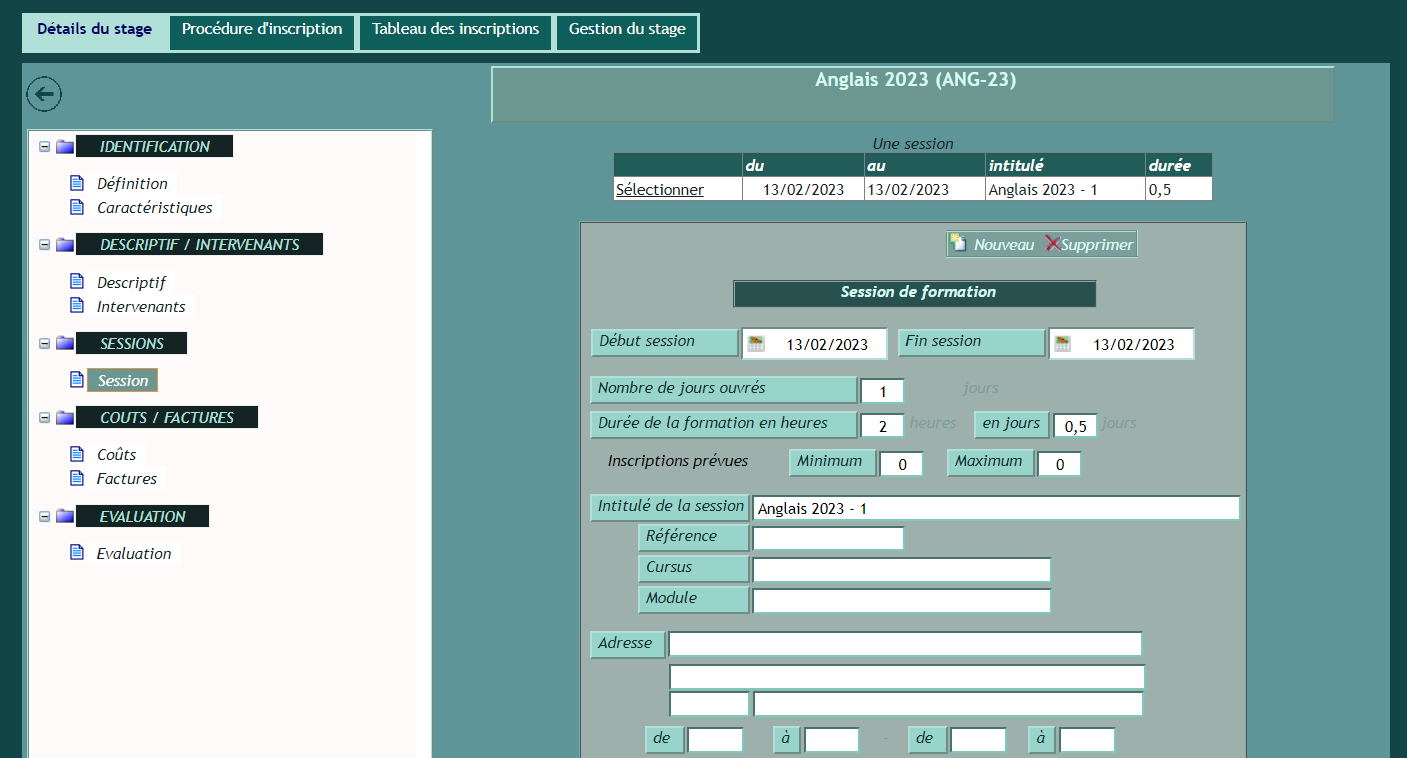Open the Tableau des inscriptions tab
Image resolution: width=1407 pixels, height=758 pixels.
455,30
